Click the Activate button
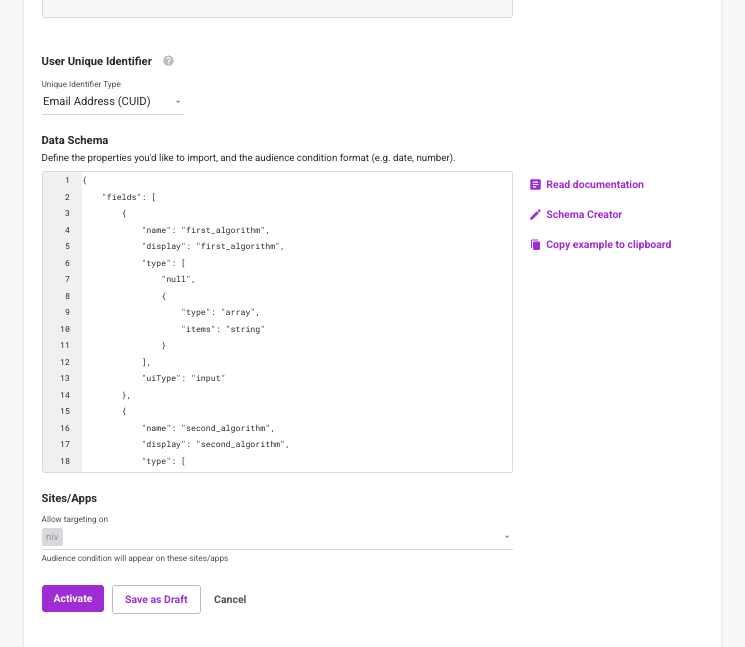 73,599
